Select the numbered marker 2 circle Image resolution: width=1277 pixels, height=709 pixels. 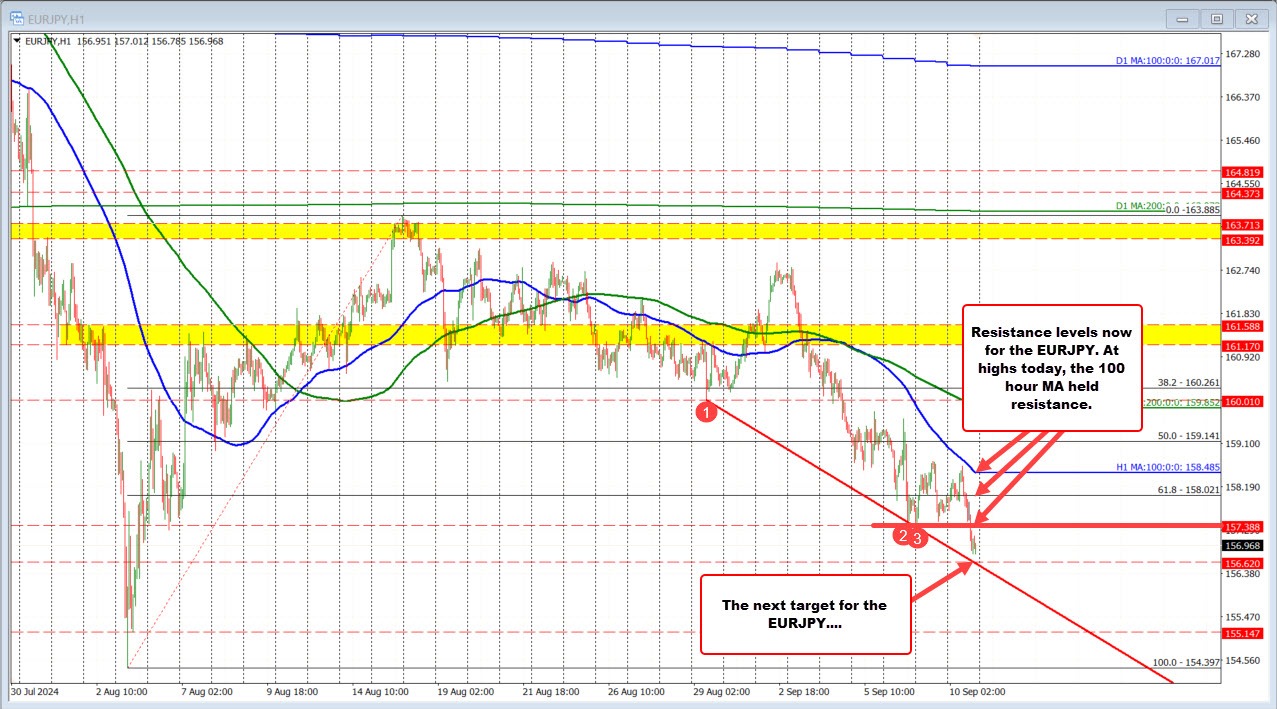click(x=902, y=536)
